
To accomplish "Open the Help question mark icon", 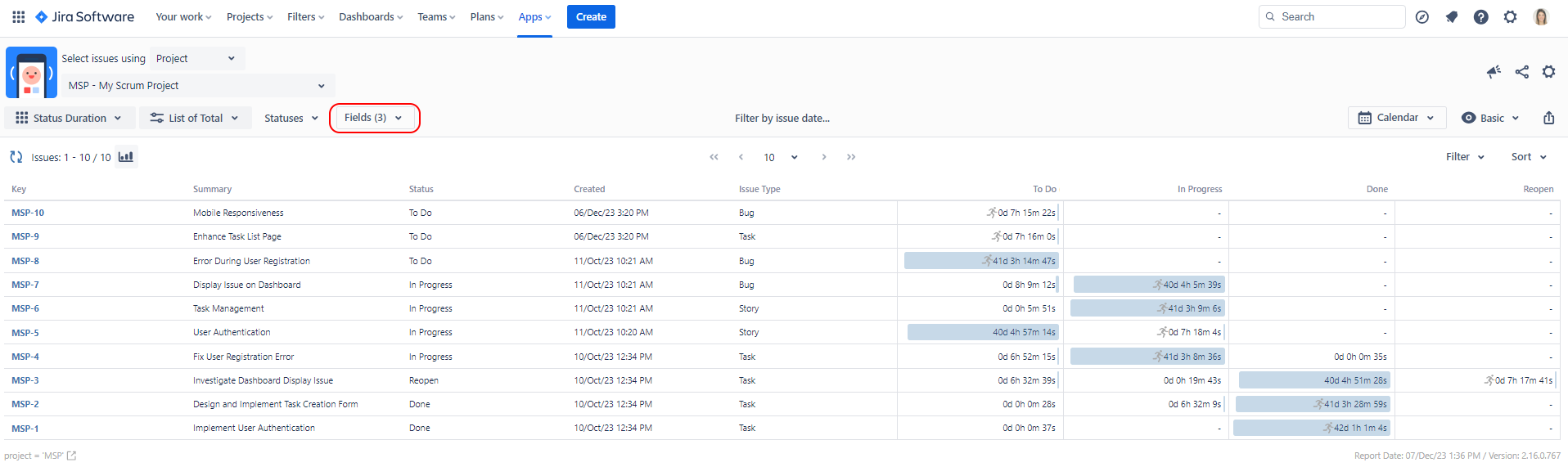I will (x=1480, y=16).
